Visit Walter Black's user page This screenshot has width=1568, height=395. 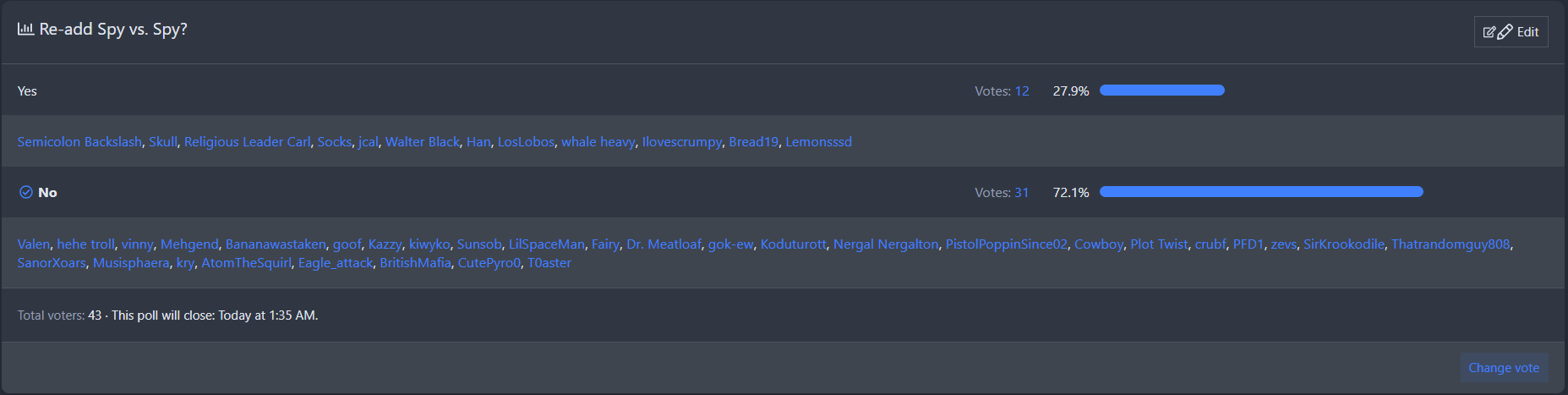click(x=422, y=142)
